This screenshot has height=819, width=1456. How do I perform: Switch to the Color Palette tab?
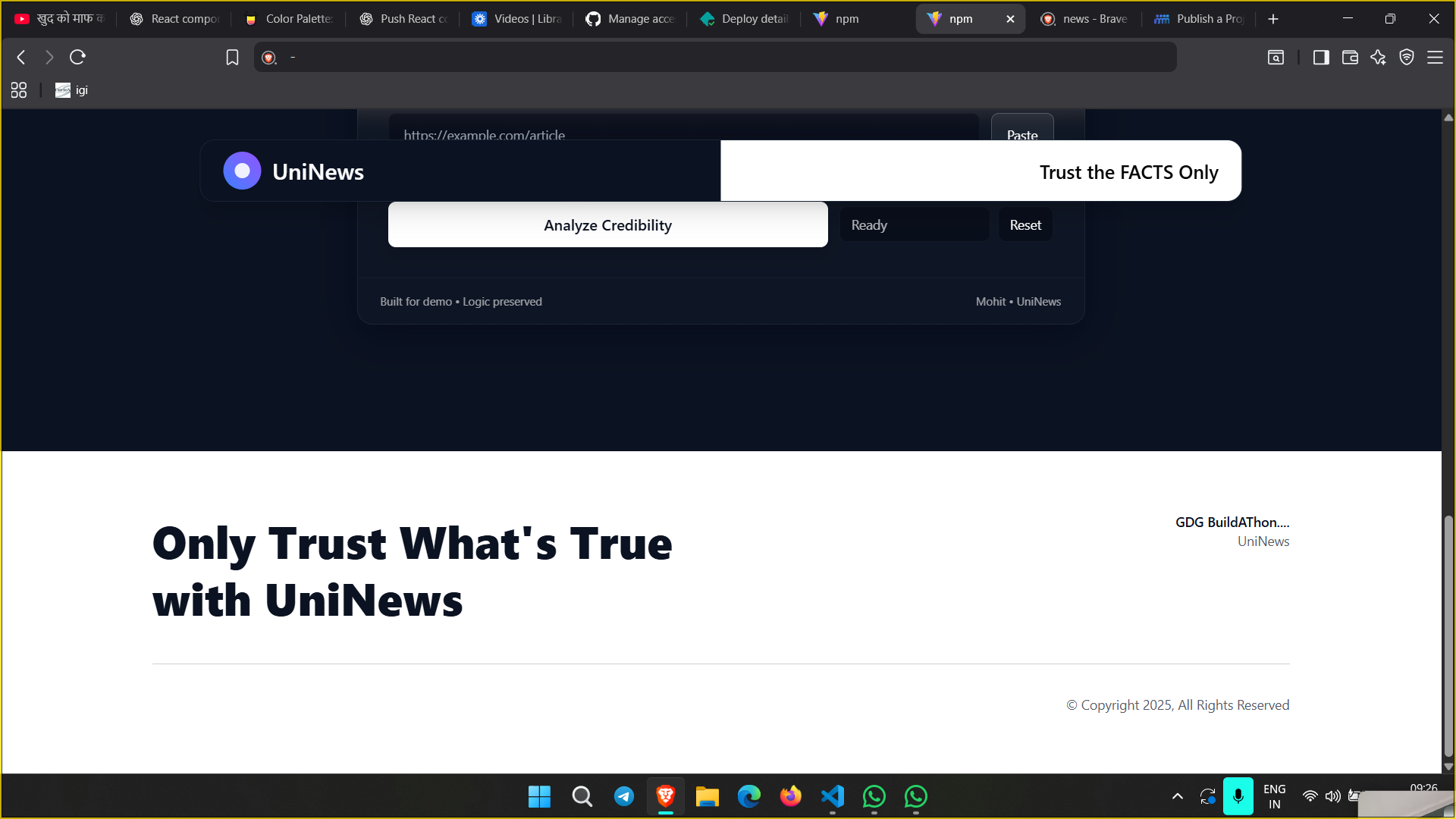(290, 19)
